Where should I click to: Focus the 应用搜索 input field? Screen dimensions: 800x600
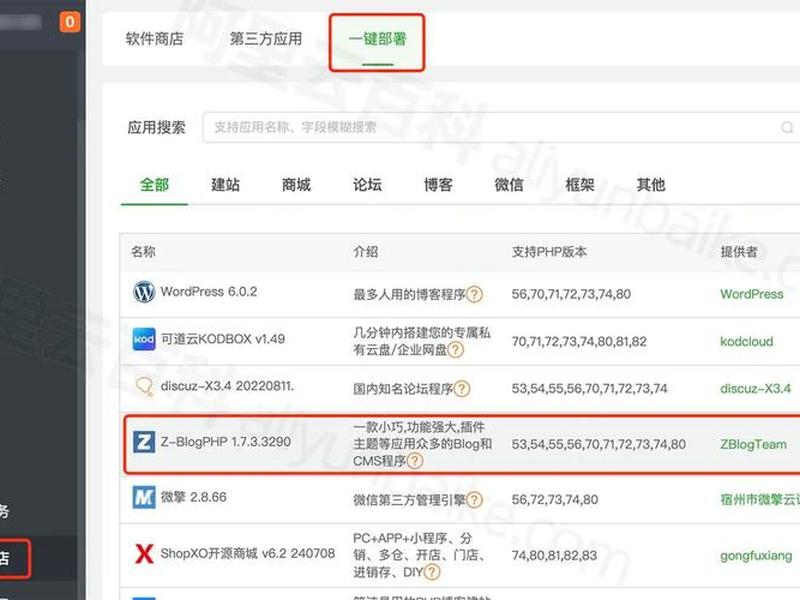point(502,127)
